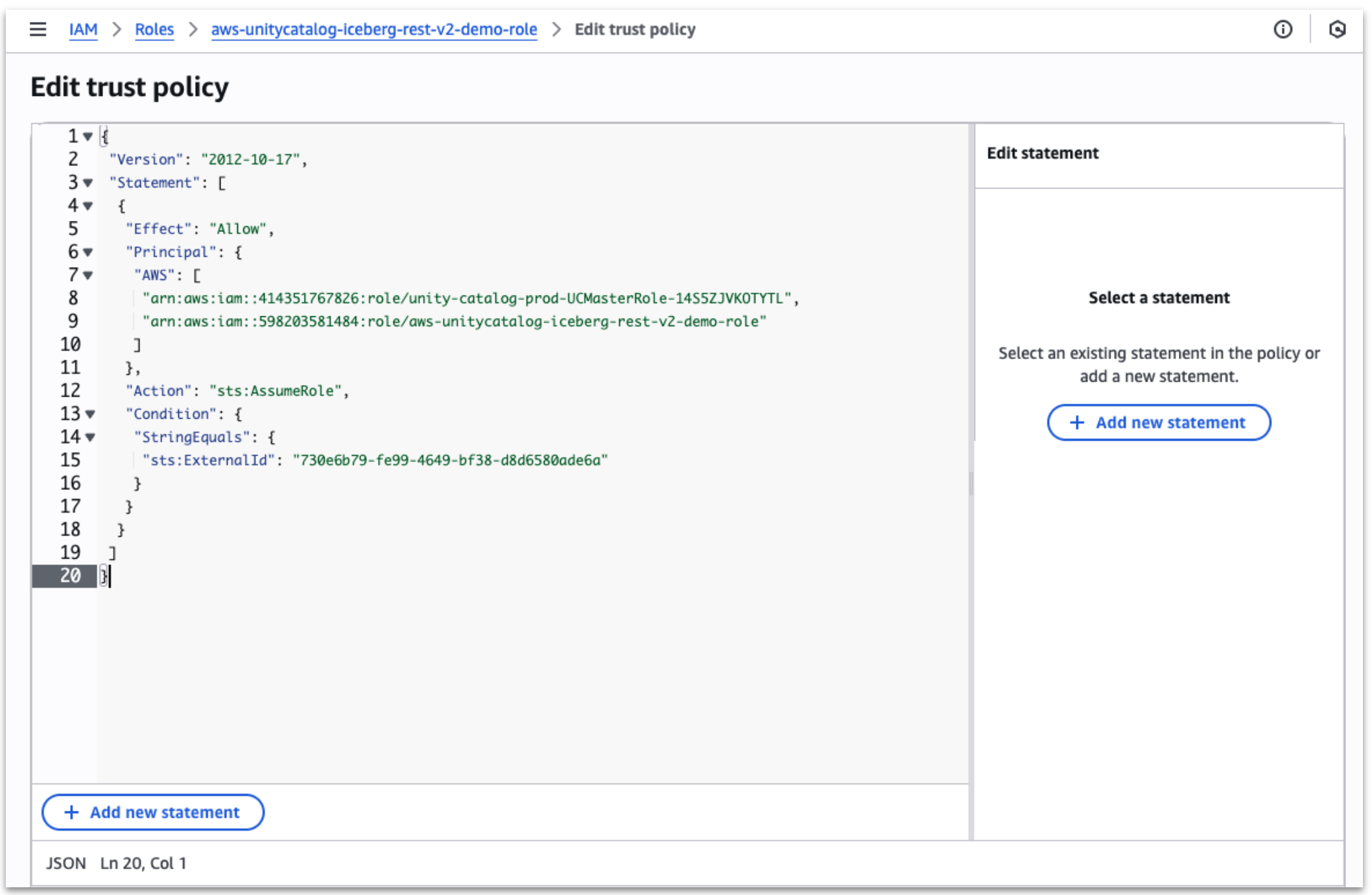Click Add new statement in the Edit statement panel
Viewport: 1372px width, 895px height.
1158,422
